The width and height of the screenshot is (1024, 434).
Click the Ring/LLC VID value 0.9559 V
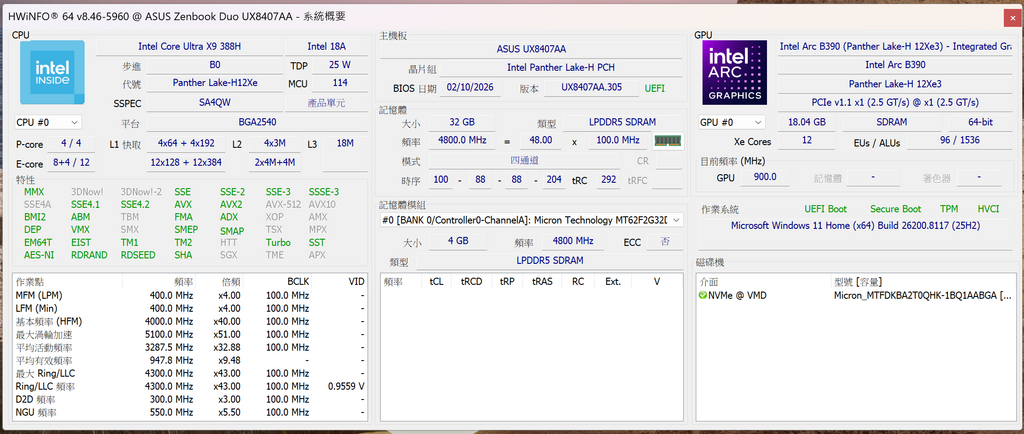pyautogui.click(x=346, y=386)
